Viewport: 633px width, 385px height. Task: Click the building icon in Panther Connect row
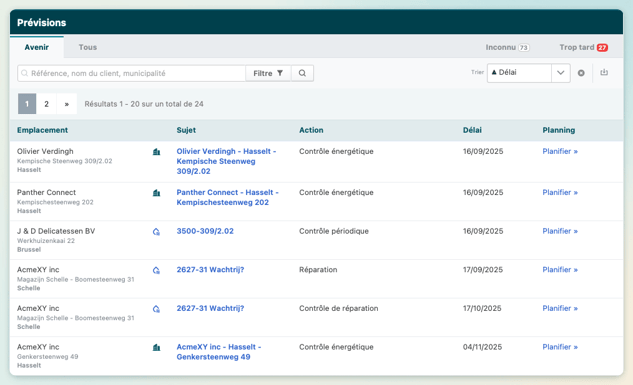click(156, 193)
